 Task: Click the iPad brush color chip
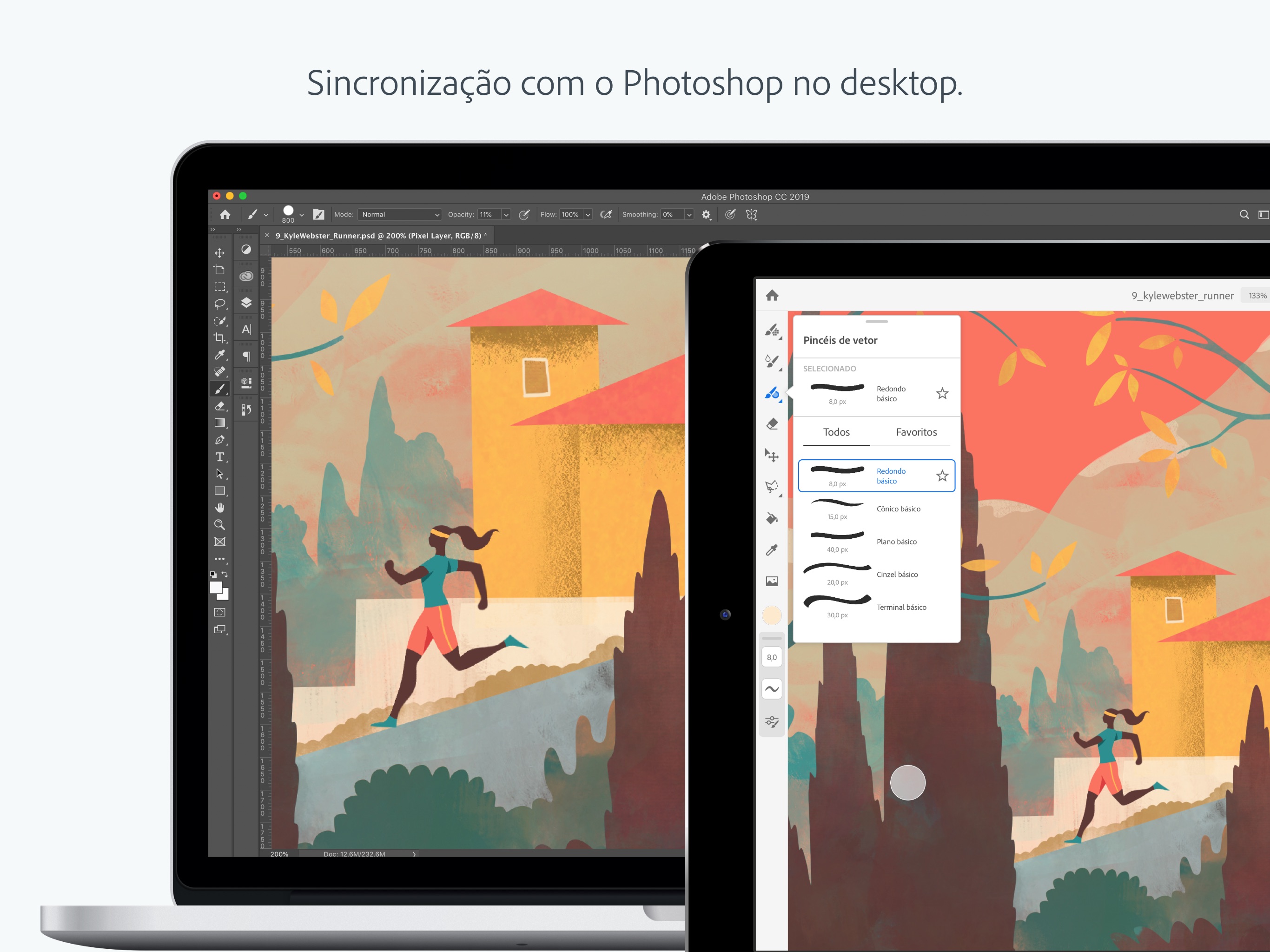click(x=772, y=615)
